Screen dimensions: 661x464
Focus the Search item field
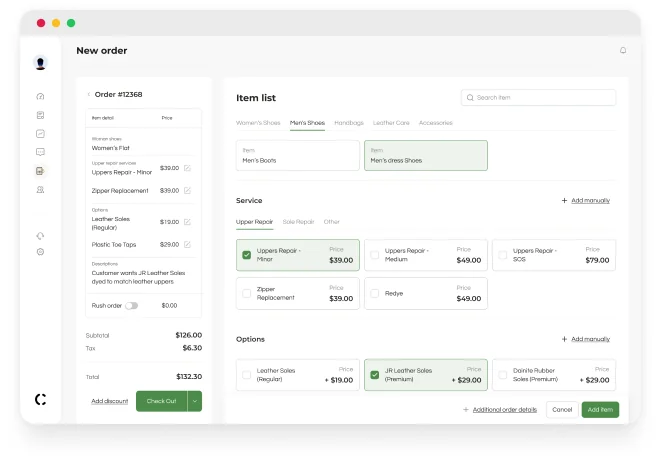click(538, 98)
